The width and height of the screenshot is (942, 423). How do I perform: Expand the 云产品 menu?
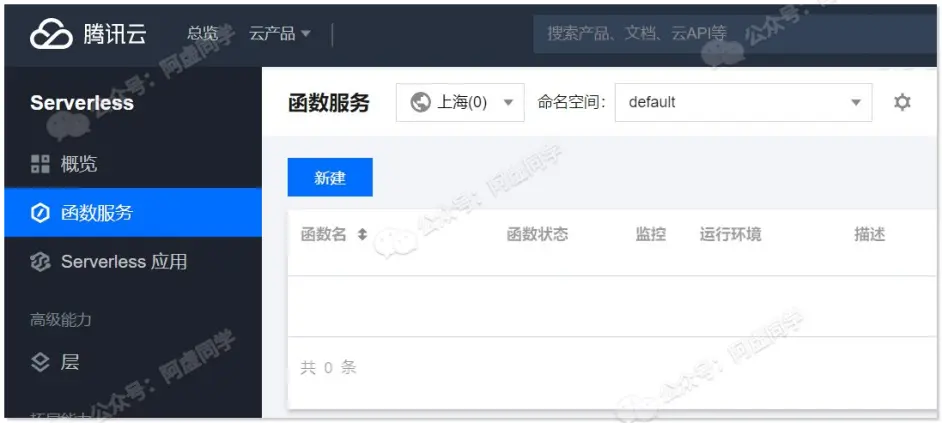coord(280,34)
